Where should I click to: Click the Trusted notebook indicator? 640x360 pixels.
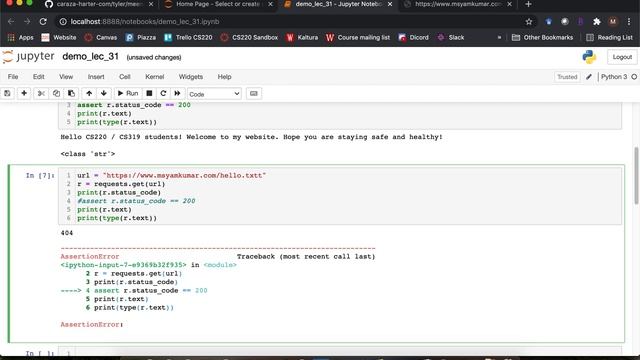point(567,77)
